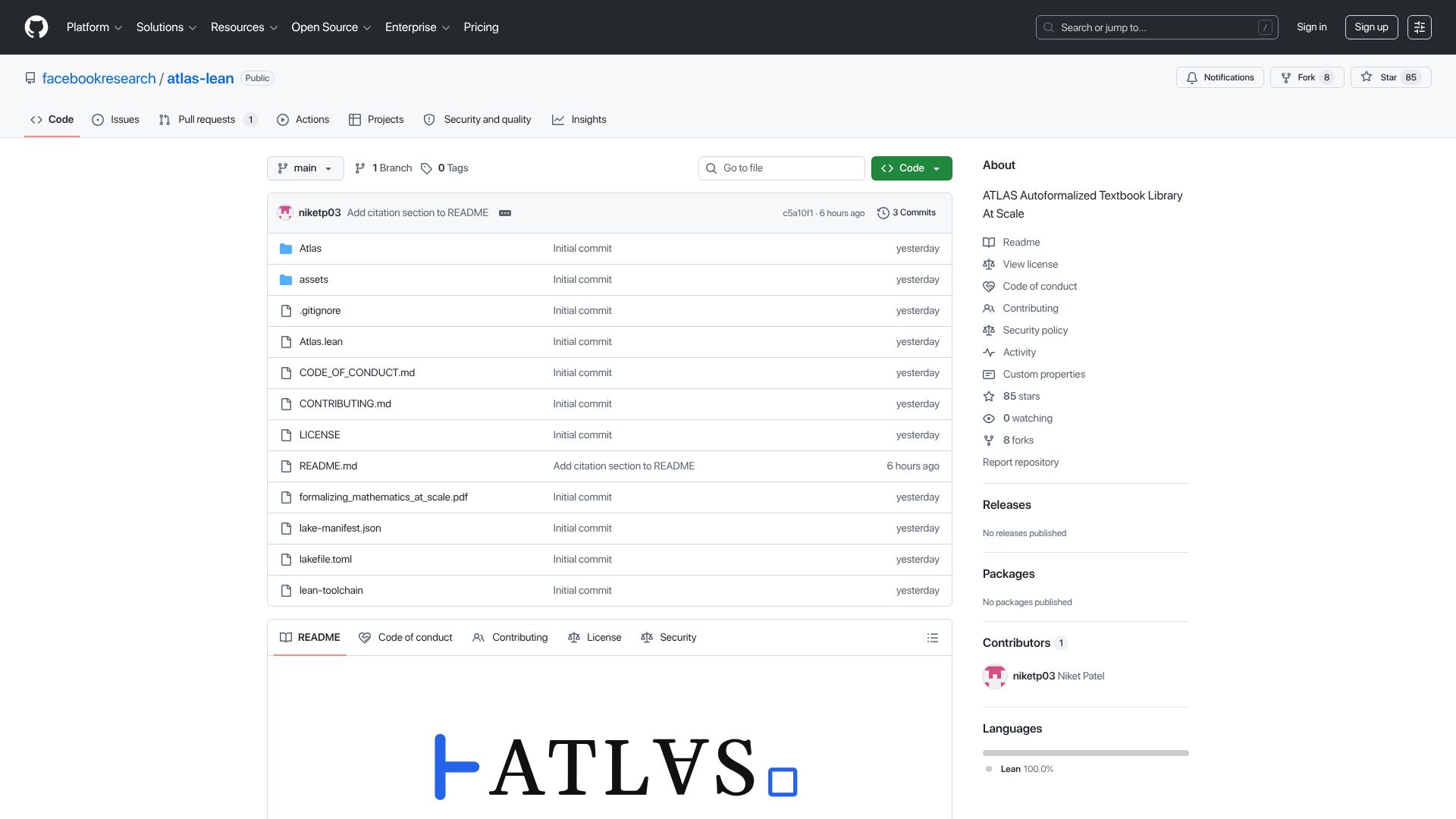
Task: Expand the Open Source menu
Action: tap(331, 27)
